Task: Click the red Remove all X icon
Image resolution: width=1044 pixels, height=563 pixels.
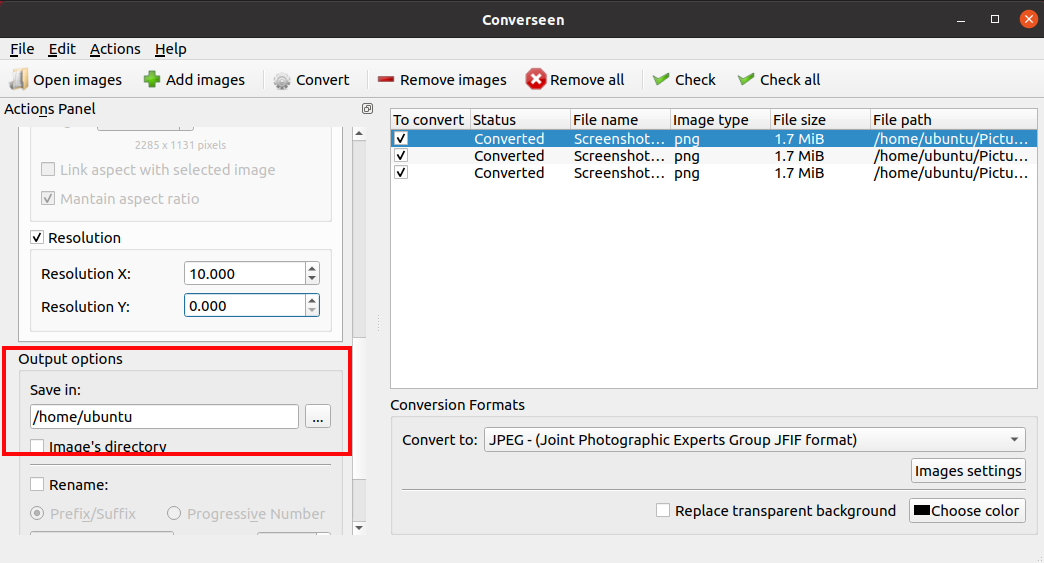Action: coord(535,79)
